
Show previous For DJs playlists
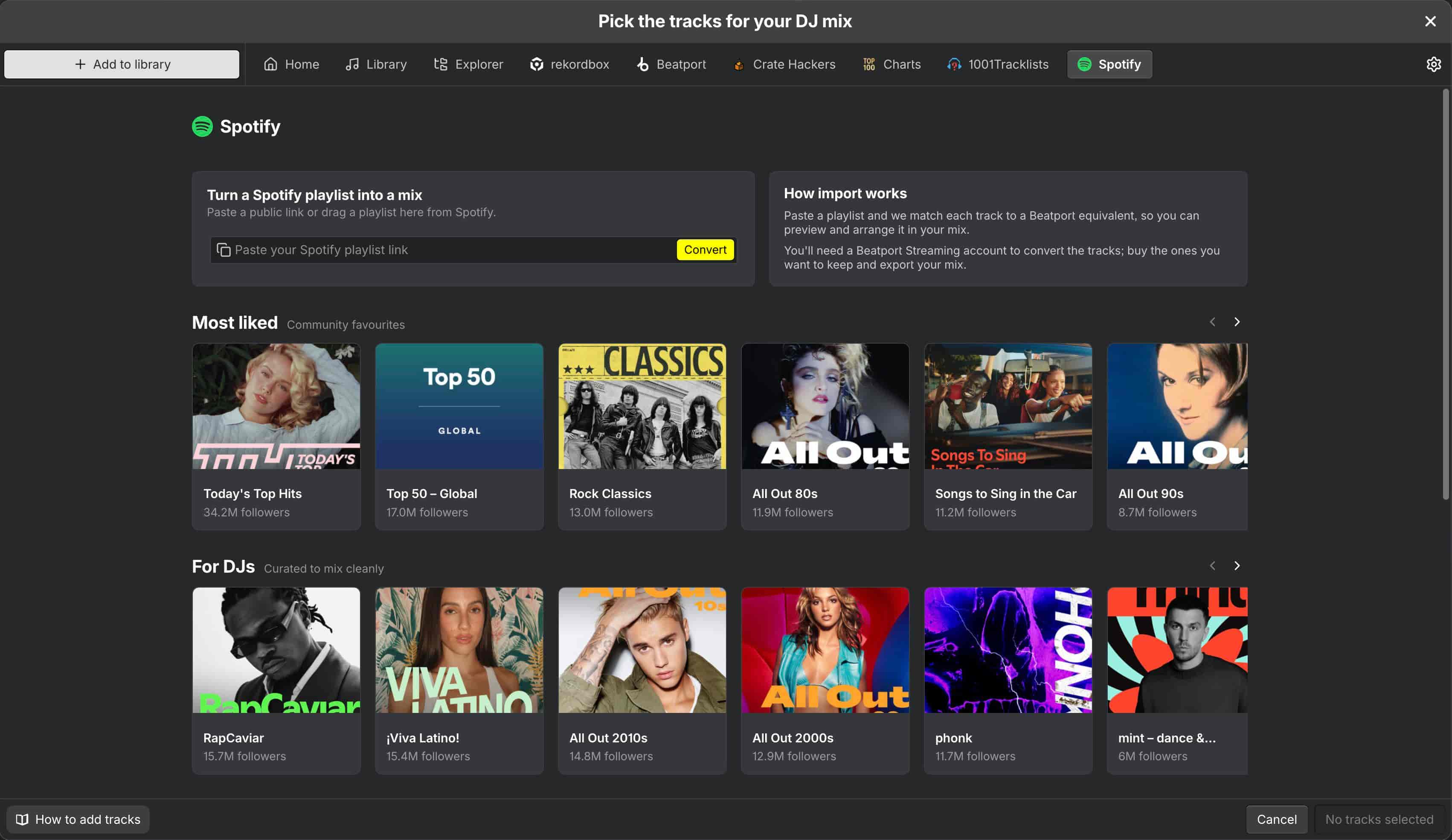tap(1212, 566)
